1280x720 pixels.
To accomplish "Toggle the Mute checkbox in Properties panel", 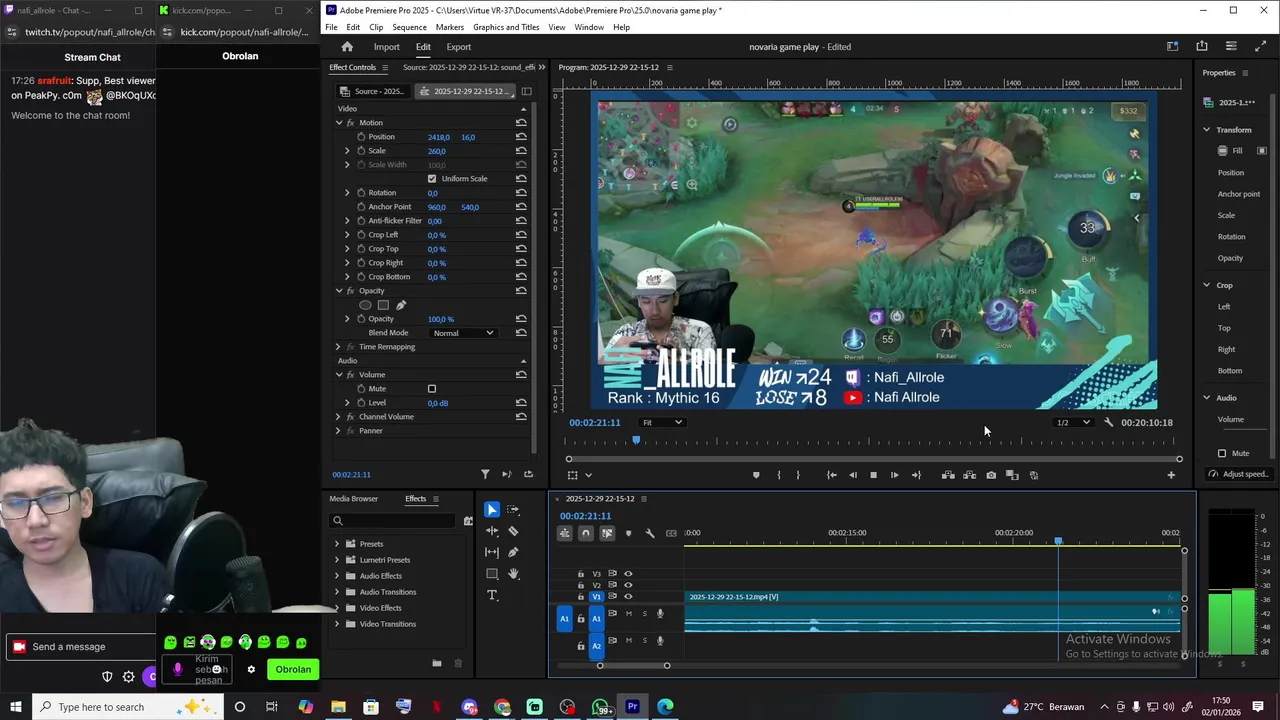I will coord(1222,453).
